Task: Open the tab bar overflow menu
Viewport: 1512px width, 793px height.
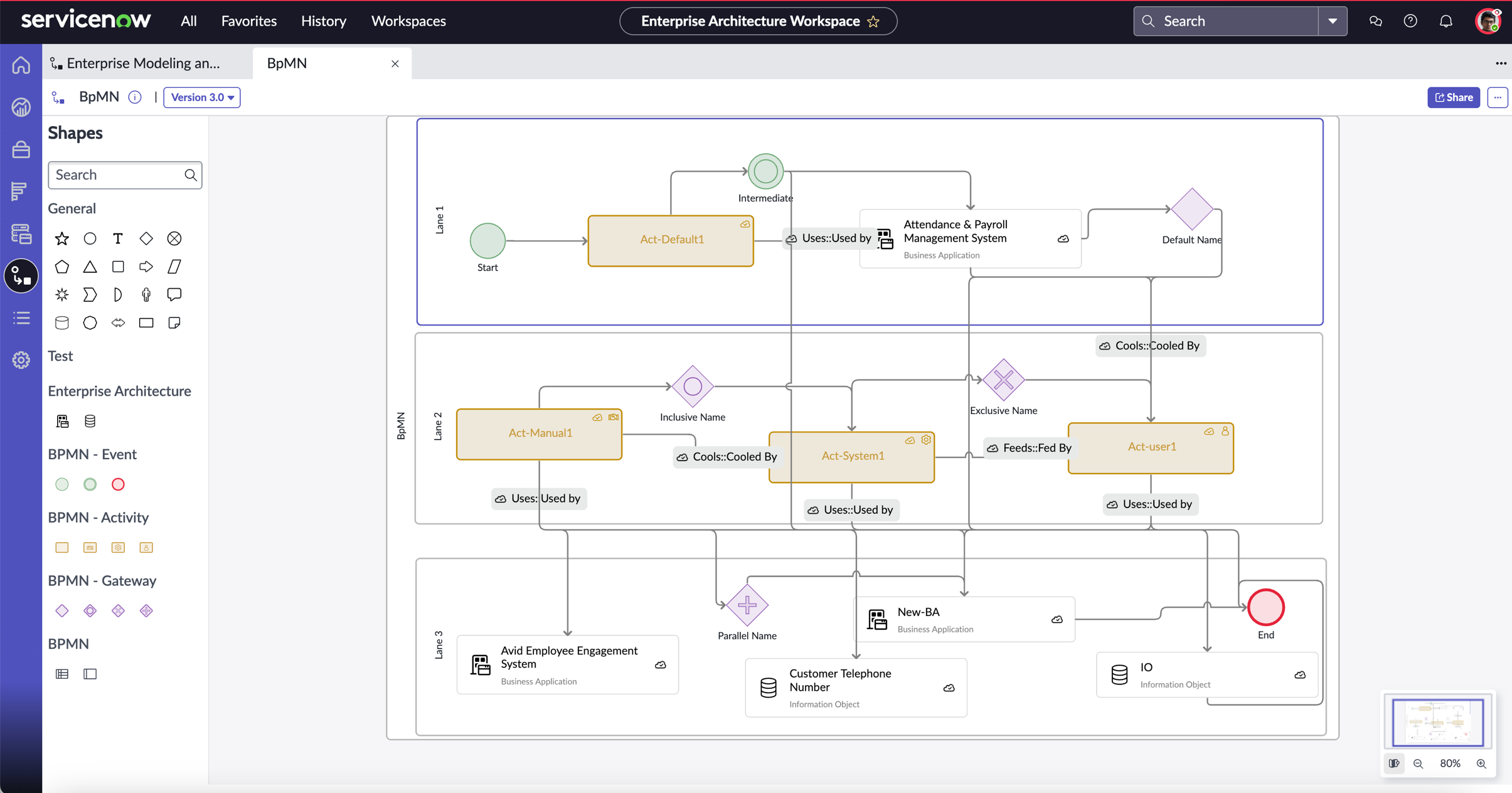Action: [x=1501, y=63]
